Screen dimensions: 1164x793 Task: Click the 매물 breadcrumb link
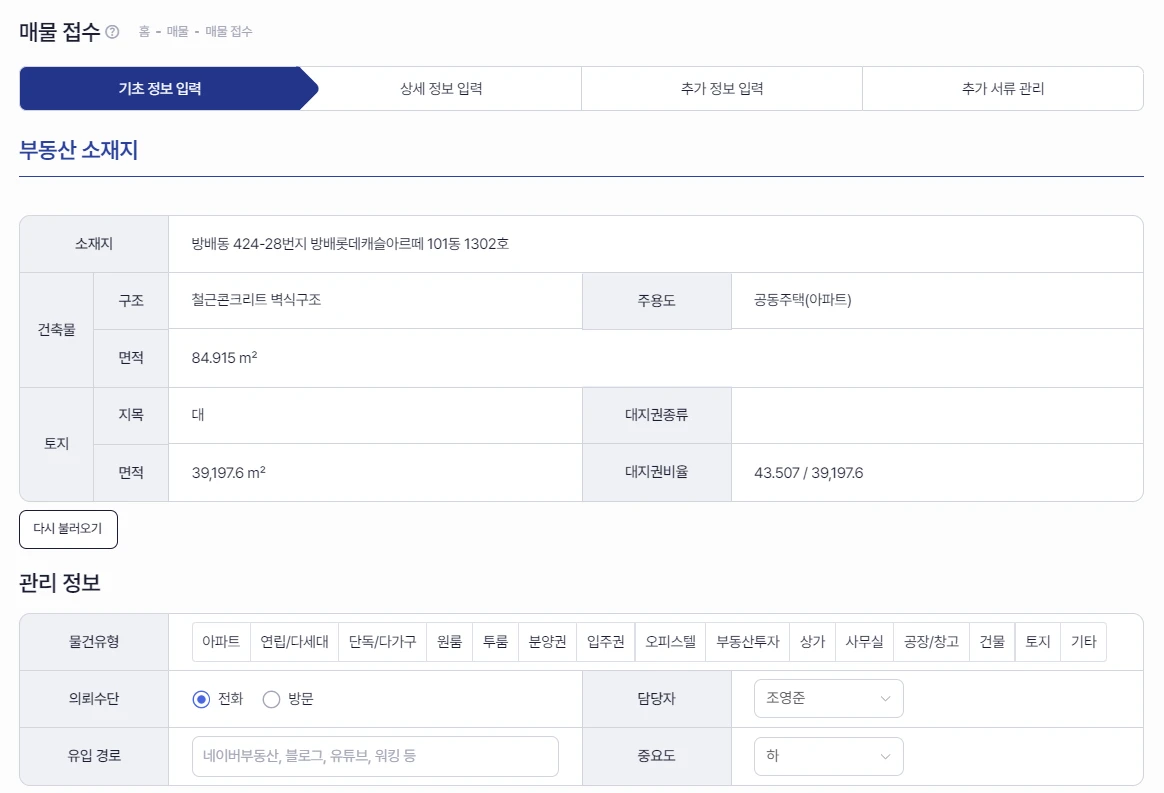177,31
